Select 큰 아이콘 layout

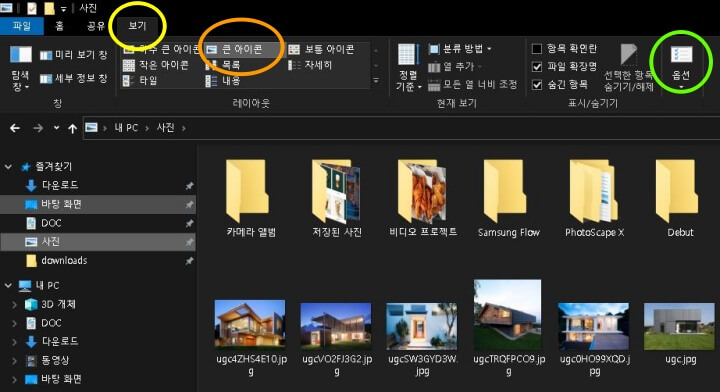(241, 49)
